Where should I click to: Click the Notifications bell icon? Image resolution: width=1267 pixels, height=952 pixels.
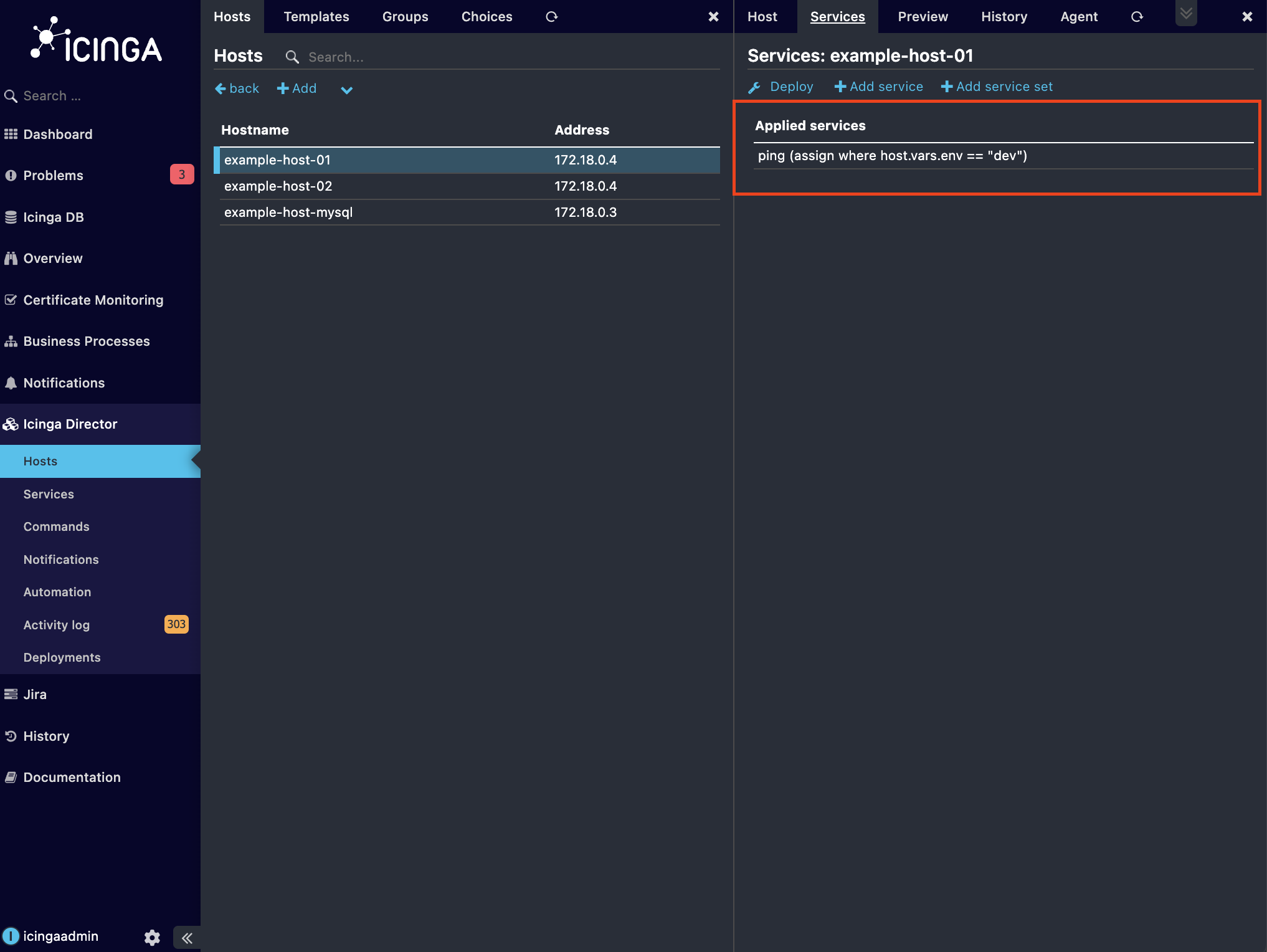tap(11, 383)
